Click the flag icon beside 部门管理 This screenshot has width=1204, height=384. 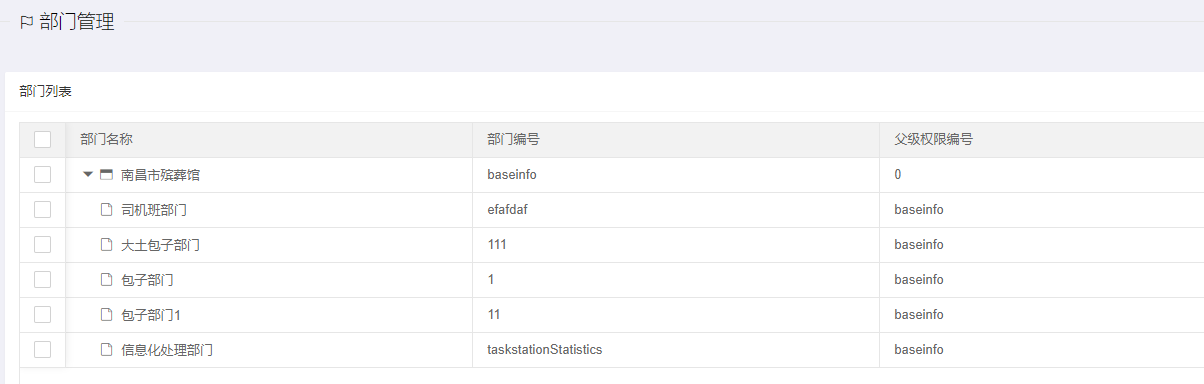[26, 22]
